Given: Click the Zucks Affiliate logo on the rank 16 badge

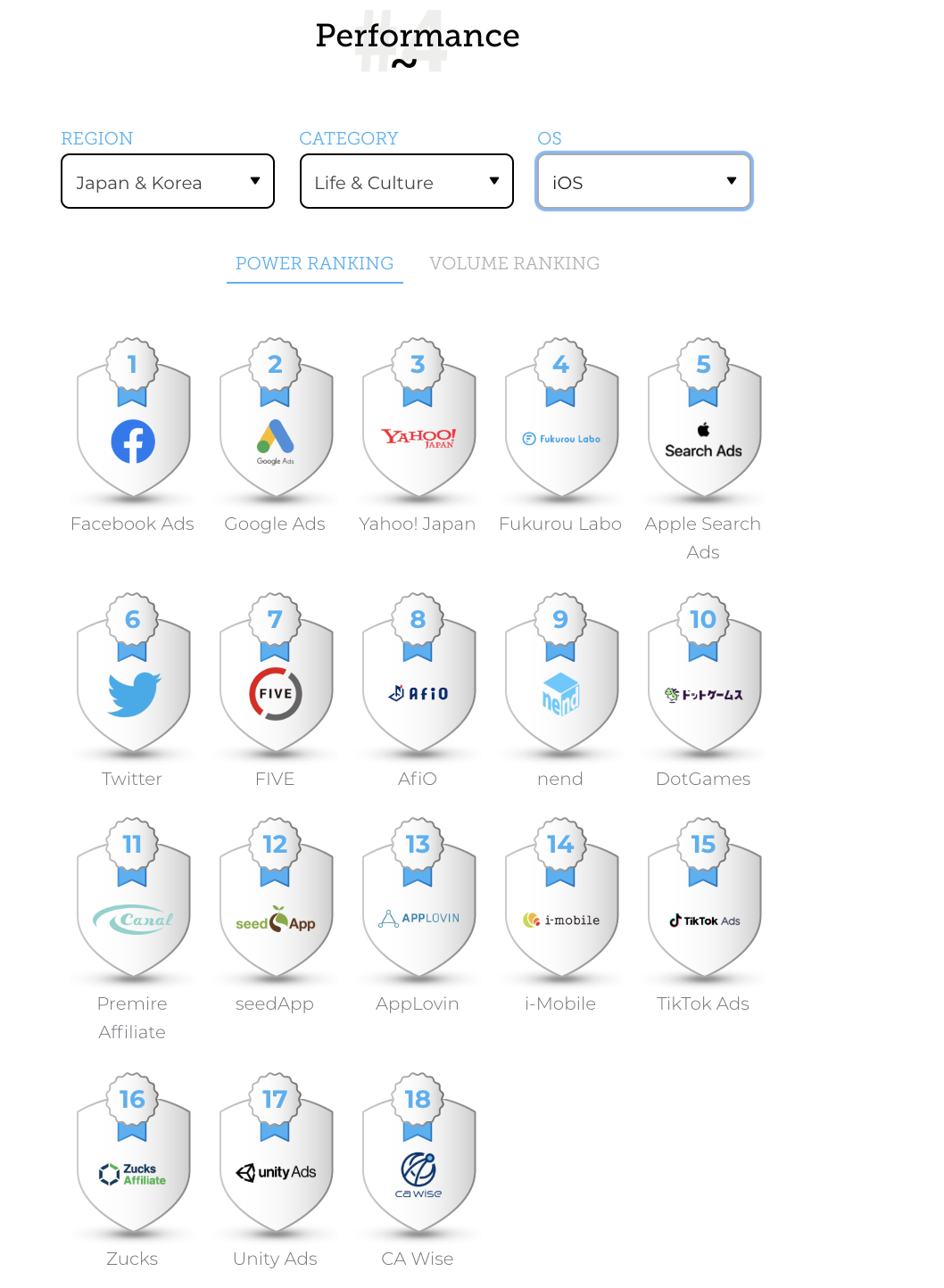Looking at the screenshot, I should (133, 1174).
